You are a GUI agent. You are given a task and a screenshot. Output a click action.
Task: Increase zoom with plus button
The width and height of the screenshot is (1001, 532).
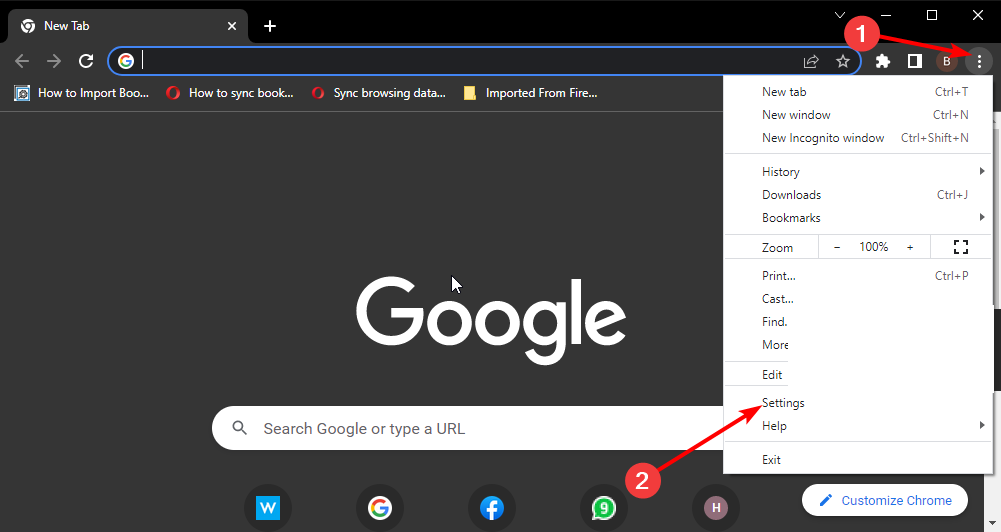coord(910,247)
